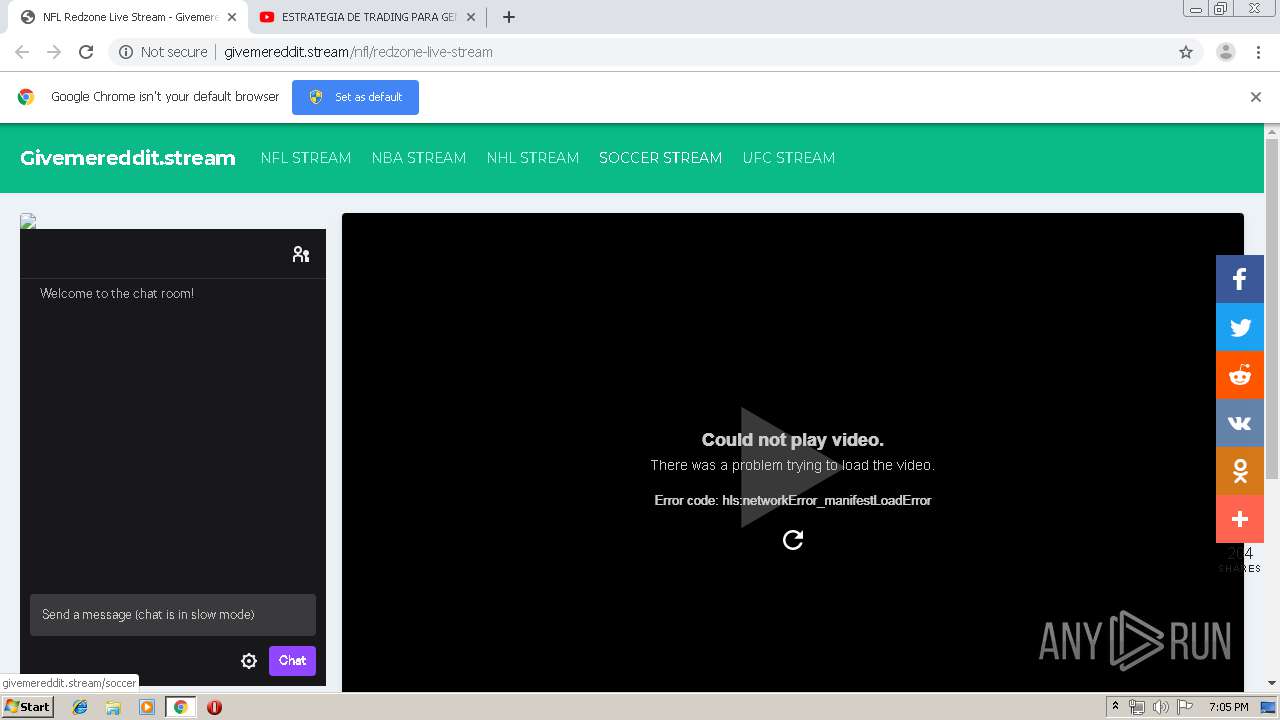Focus the Send a message chat input

point(173,615)
